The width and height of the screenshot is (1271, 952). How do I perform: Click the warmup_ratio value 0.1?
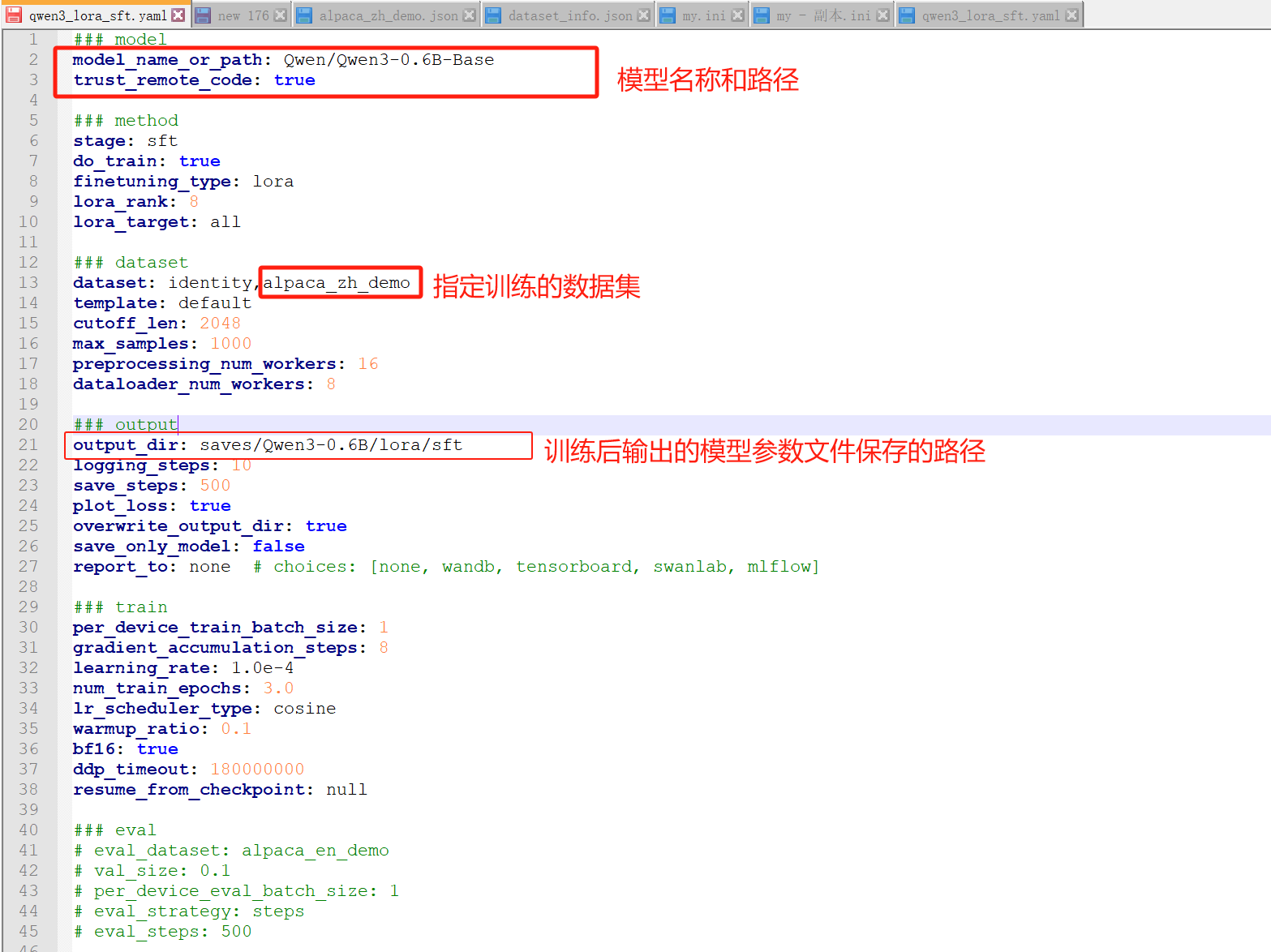[236, 729]
